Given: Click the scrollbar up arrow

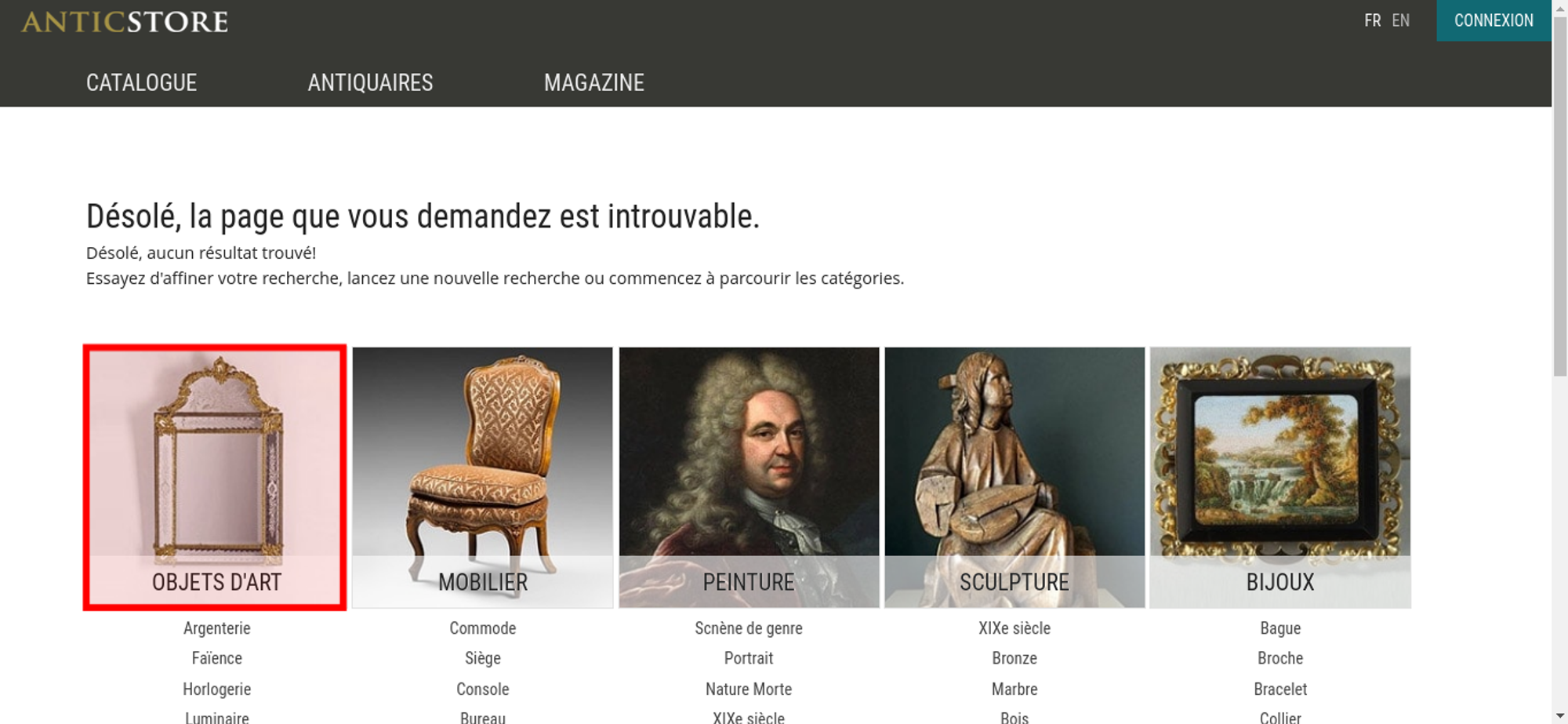Looking at the screenshot, I should tap(1560, 8).
